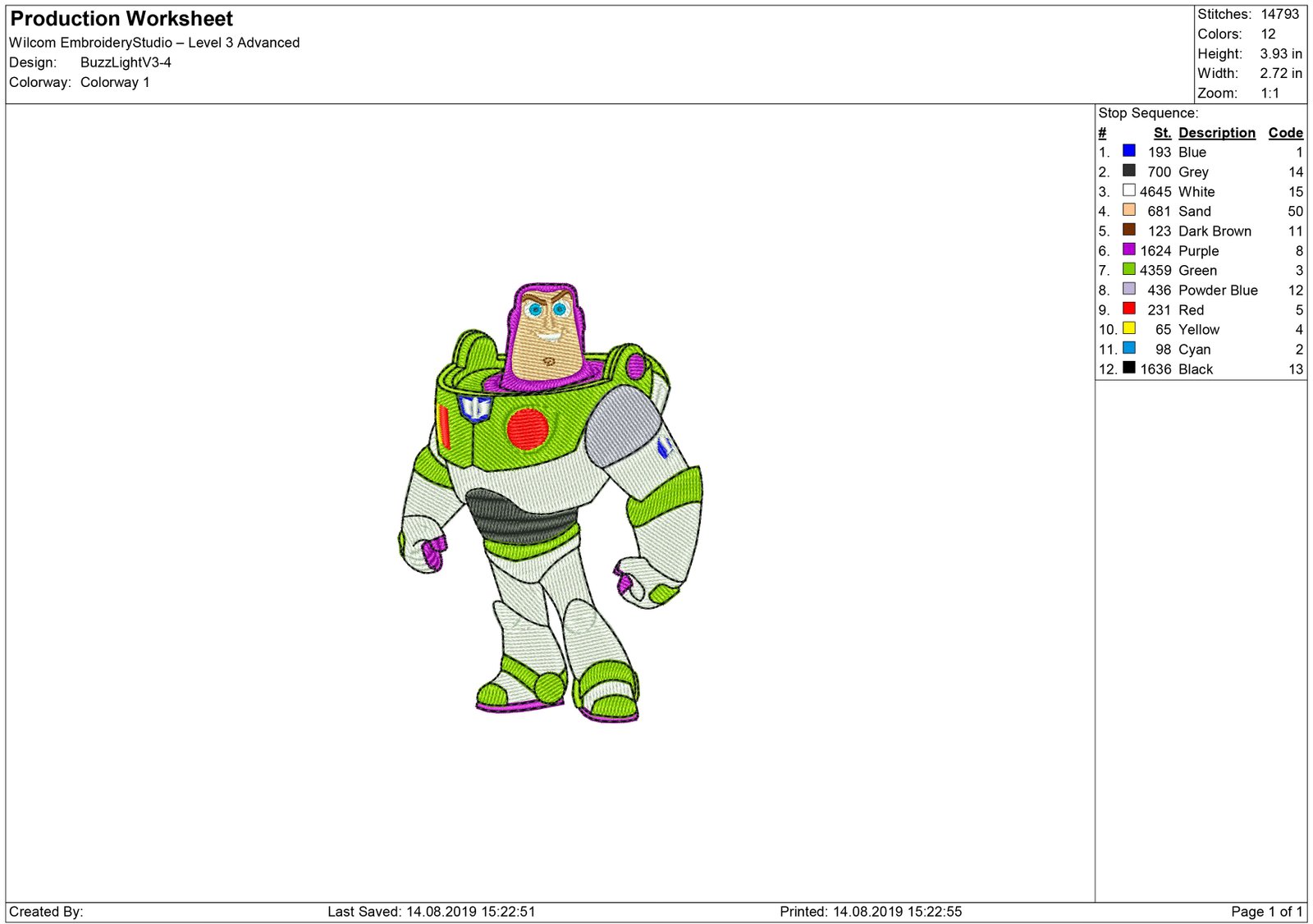The width and height of the screenshot is (1313, 924).
Task: Click the 'Last Saved: 14.08.2019 15:22:51' text
Action: [x=432, y=912]
